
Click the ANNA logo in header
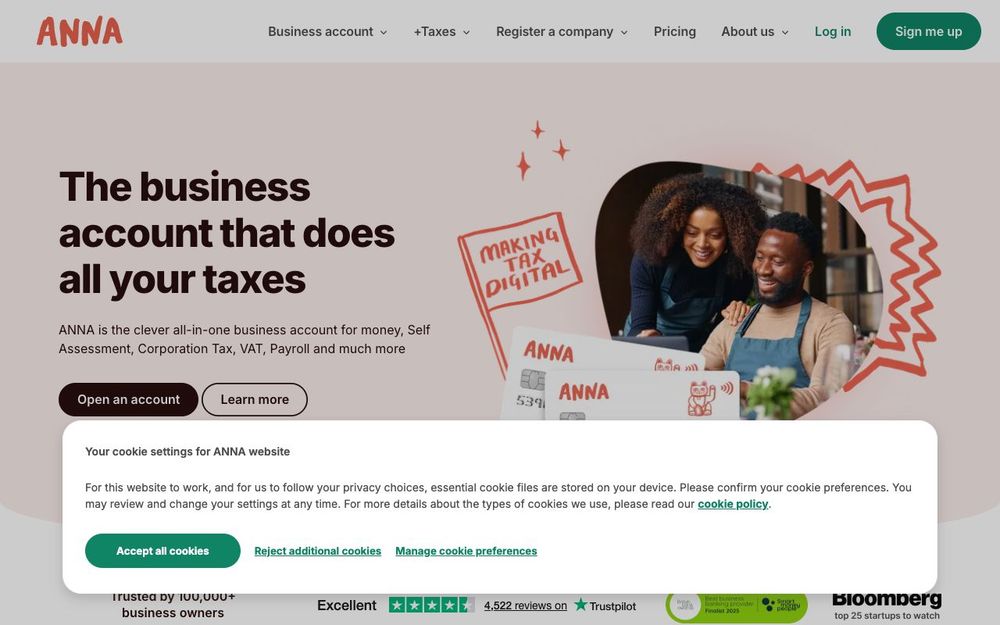(x=80, y=31)
